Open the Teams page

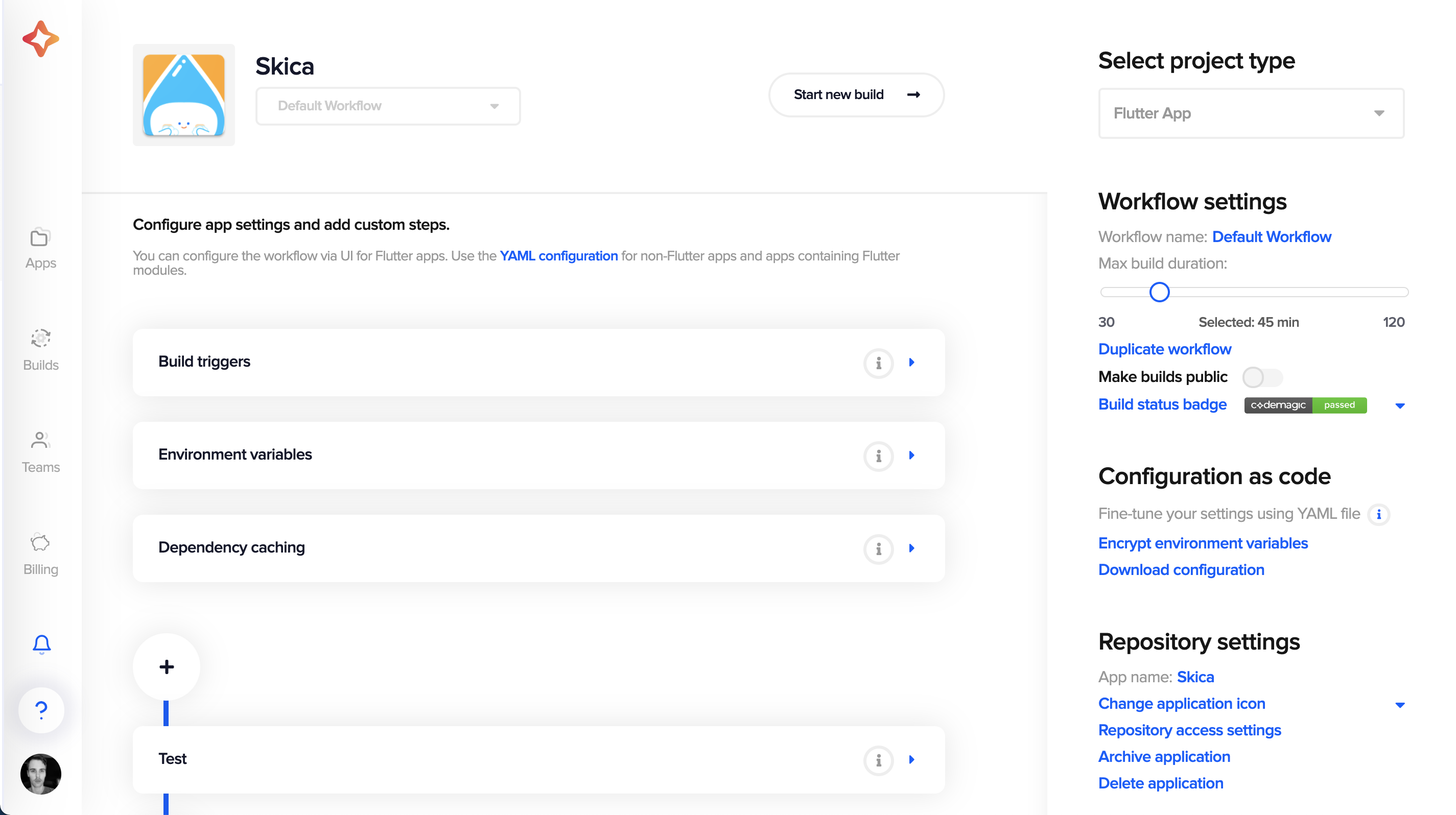tap(41, 452)
